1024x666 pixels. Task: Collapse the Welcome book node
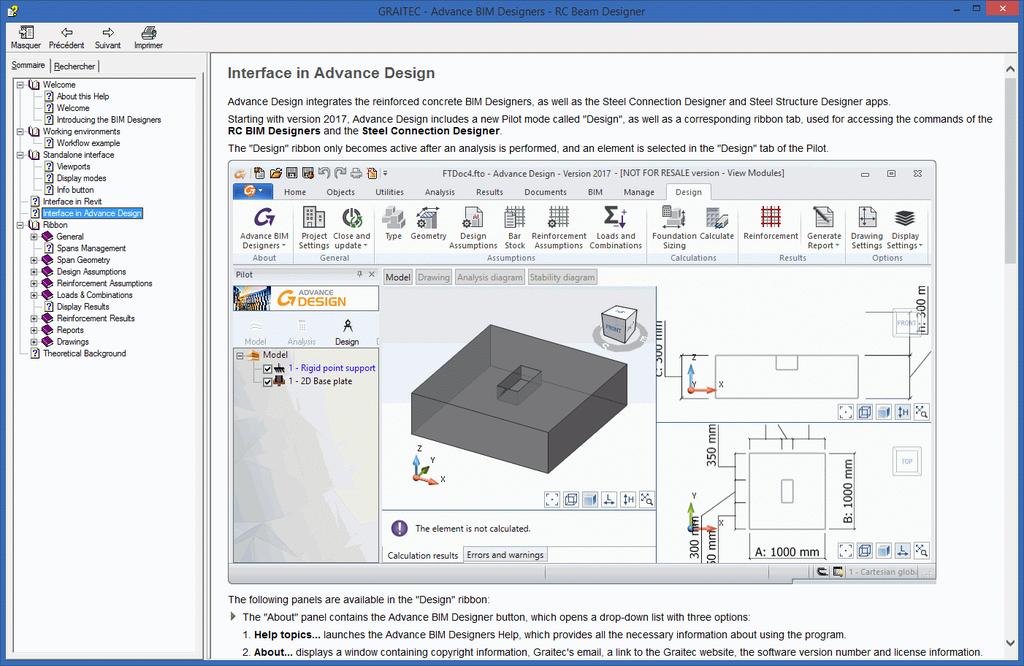pos(20,85)
